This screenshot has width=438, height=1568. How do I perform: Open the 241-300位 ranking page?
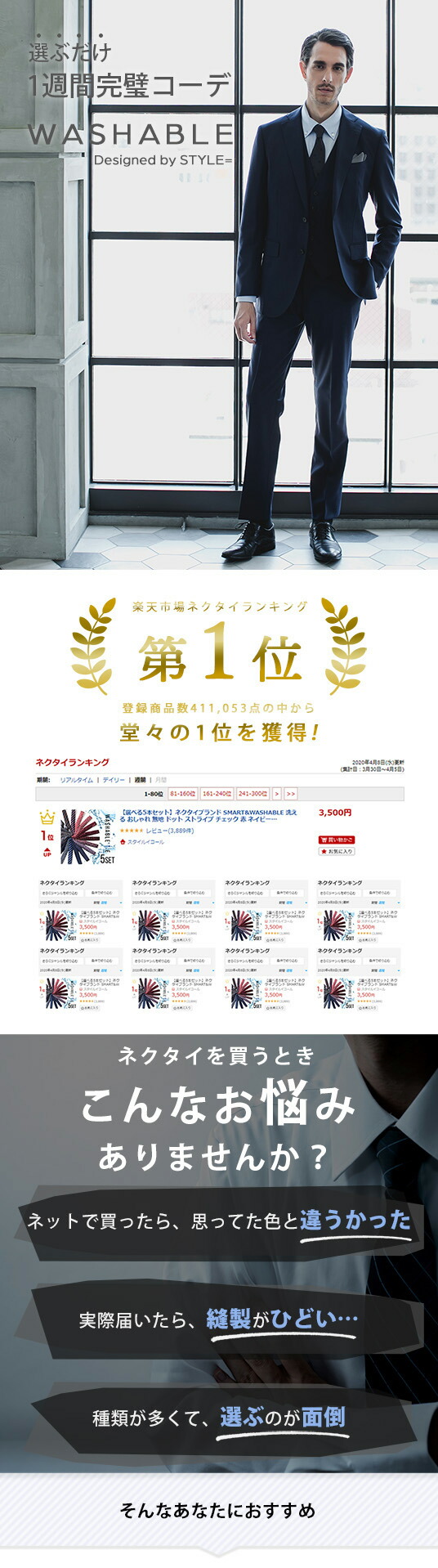tap(253, 794)
